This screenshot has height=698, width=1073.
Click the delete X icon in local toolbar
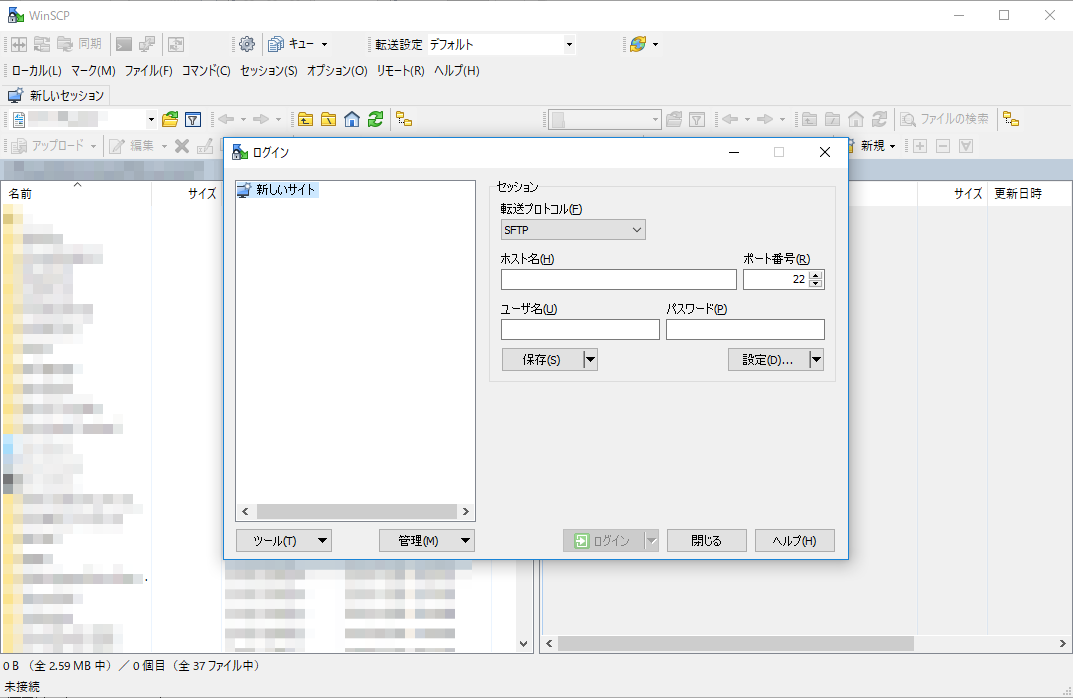pyautogui.click(x=181, y=146)
